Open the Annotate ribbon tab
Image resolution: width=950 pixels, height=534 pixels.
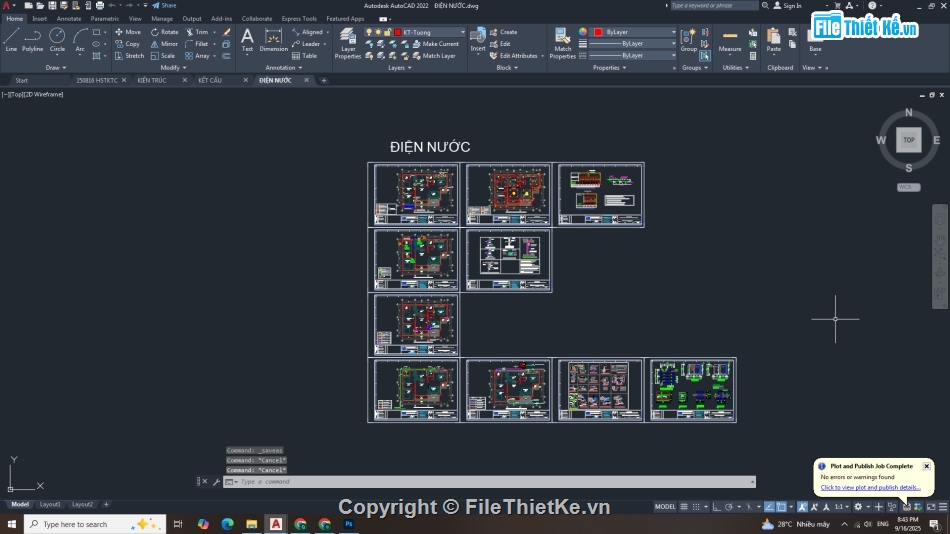pyautogui.click(x=69, y=19)
